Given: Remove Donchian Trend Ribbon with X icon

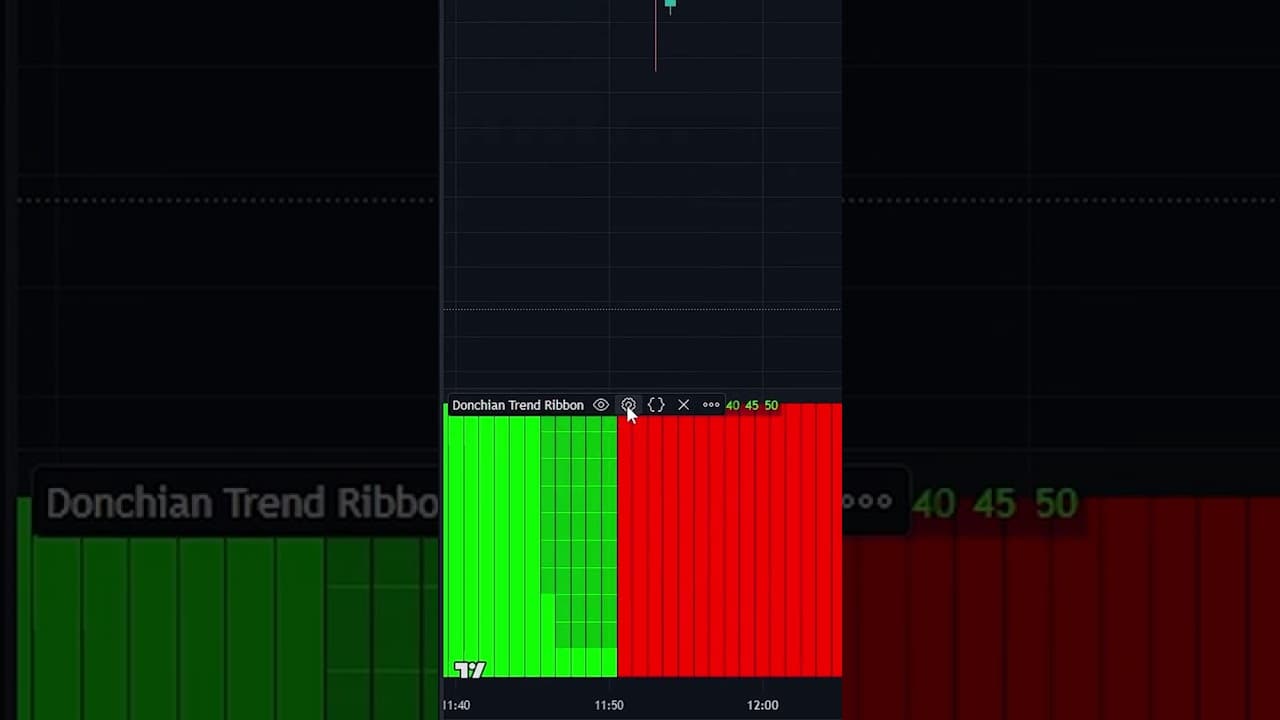Looking at the screenshot, I should 684,405.
